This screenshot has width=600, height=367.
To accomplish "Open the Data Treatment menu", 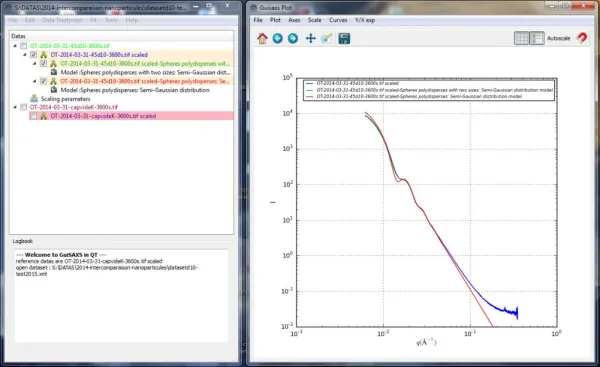I will coord(62,20).
